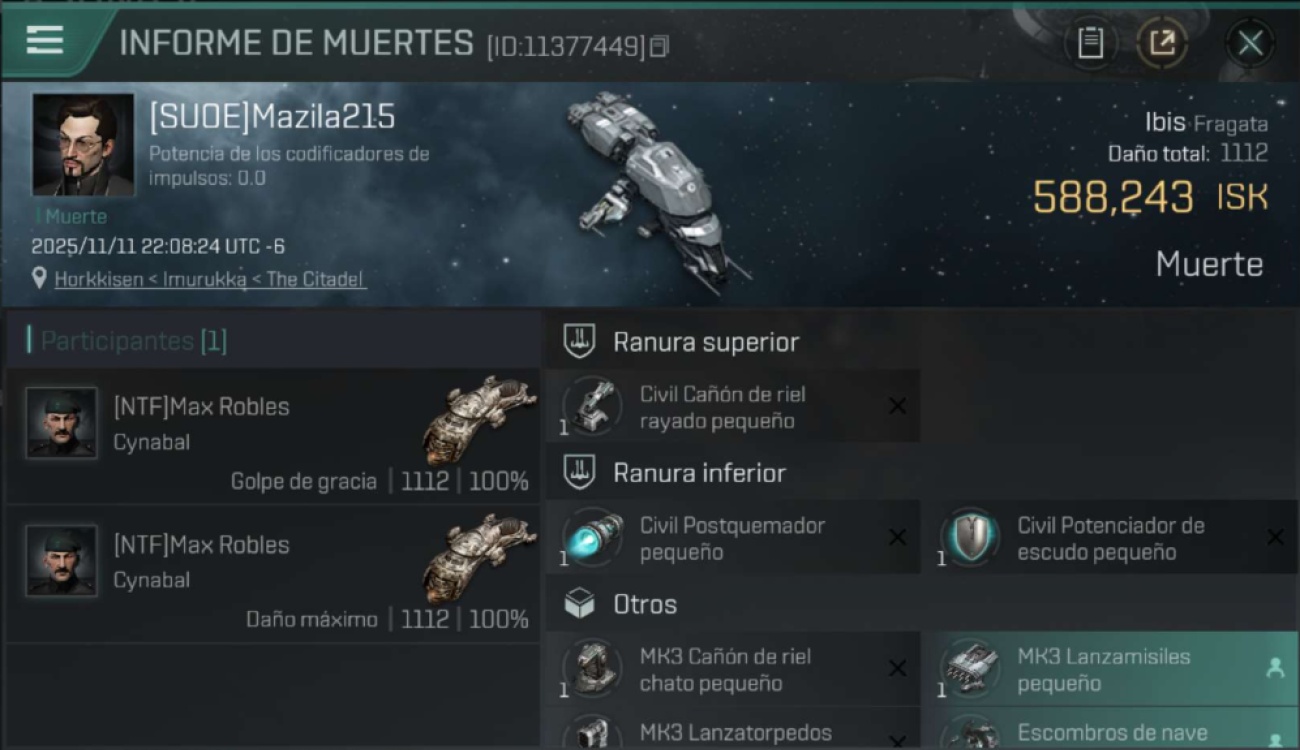Open the hamburger menu
This screenshot has width=1300, height=750.
point(45,41)
